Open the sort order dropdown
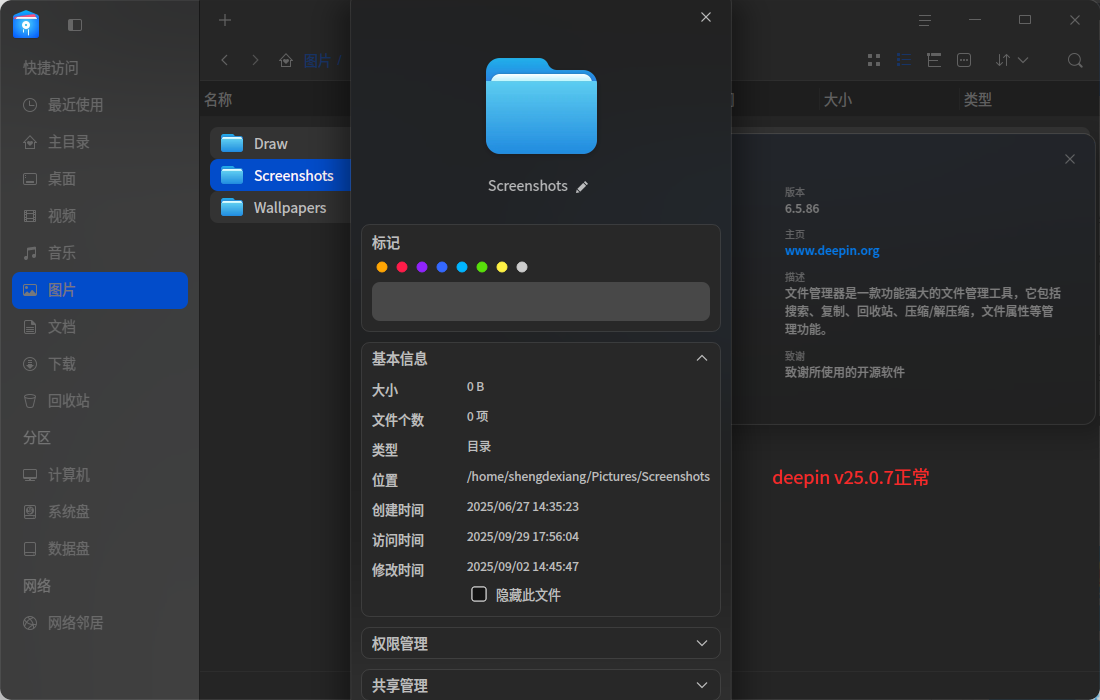 click(1012, 60)
